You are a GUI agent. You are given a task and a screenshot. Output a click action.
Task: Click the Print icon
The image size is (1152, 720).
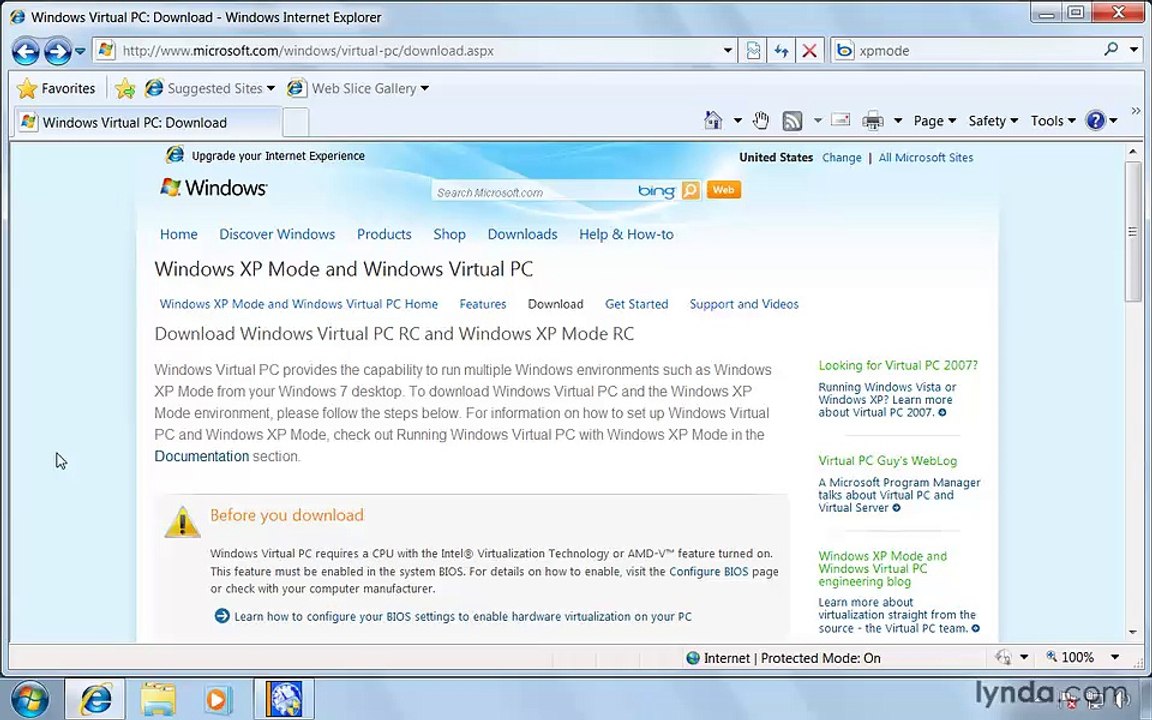coord(873,120)
